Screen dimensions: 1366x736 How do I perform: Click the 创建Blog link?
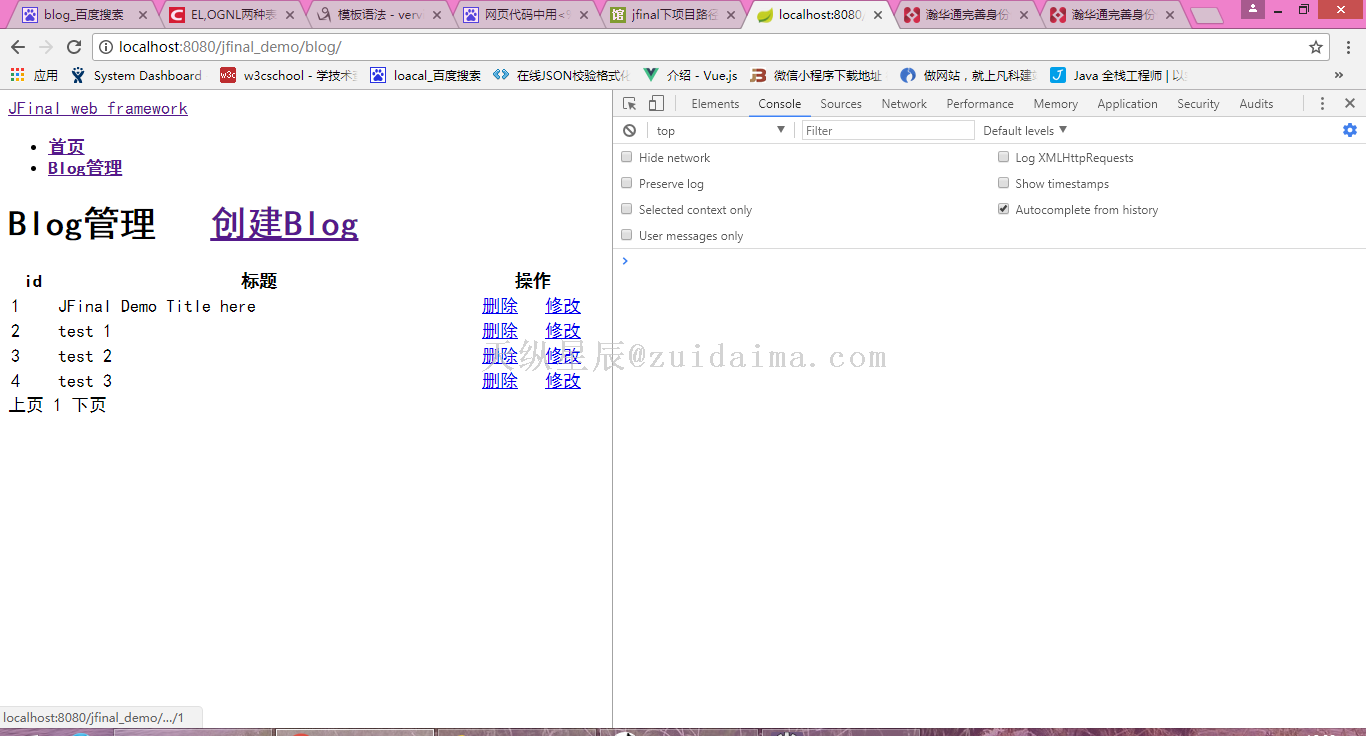(x=284, y=224)
